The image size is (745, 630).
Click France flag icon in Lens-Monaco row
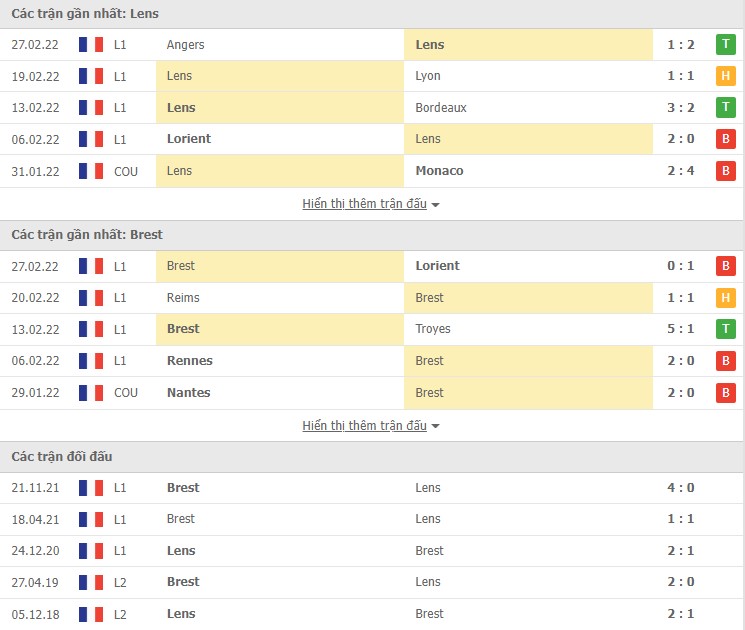point(91,171)
